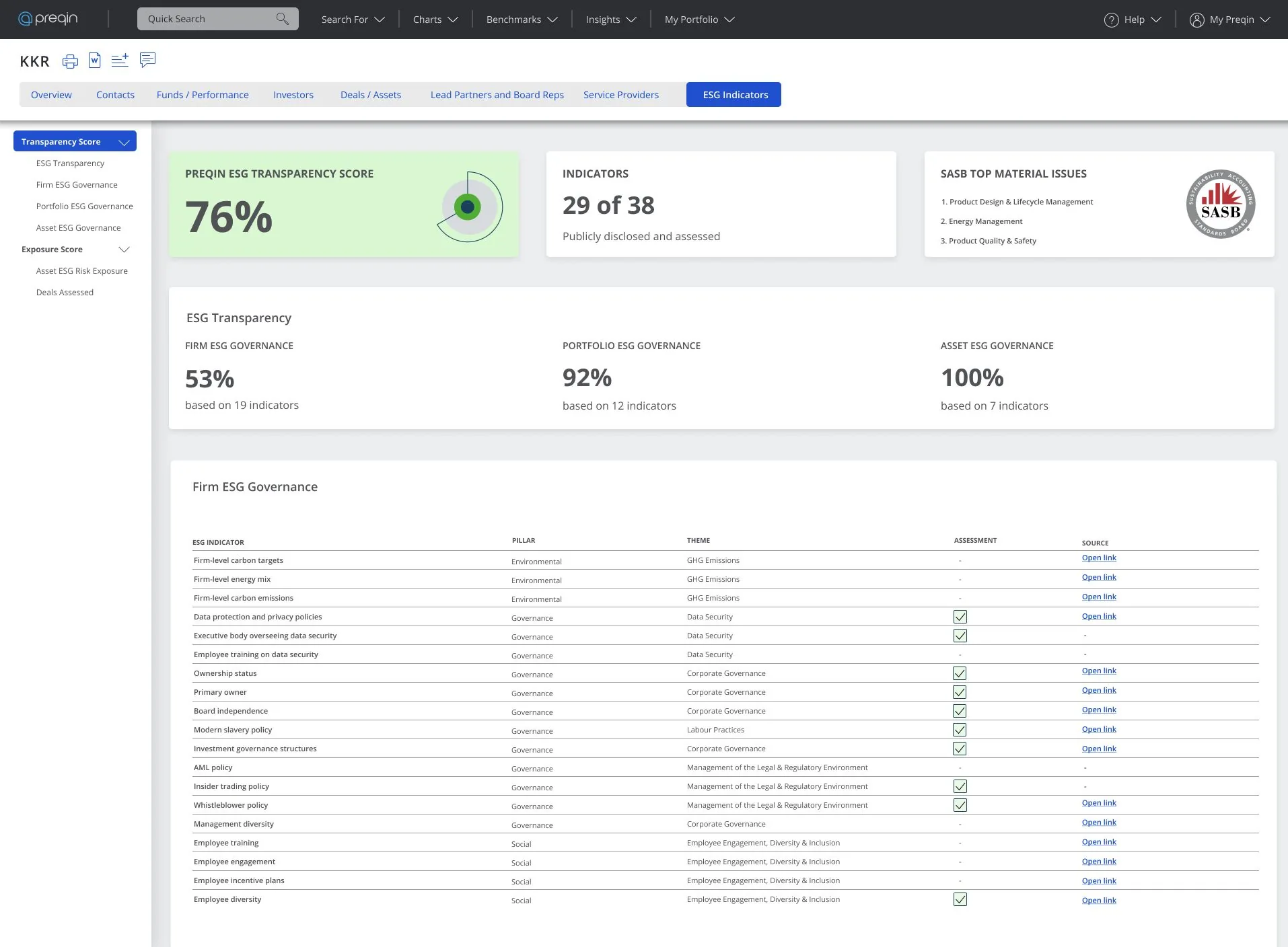This screenshot has height=947, width=1288.
Task: Switch to the Overview tab
Action: click(51, 95)
